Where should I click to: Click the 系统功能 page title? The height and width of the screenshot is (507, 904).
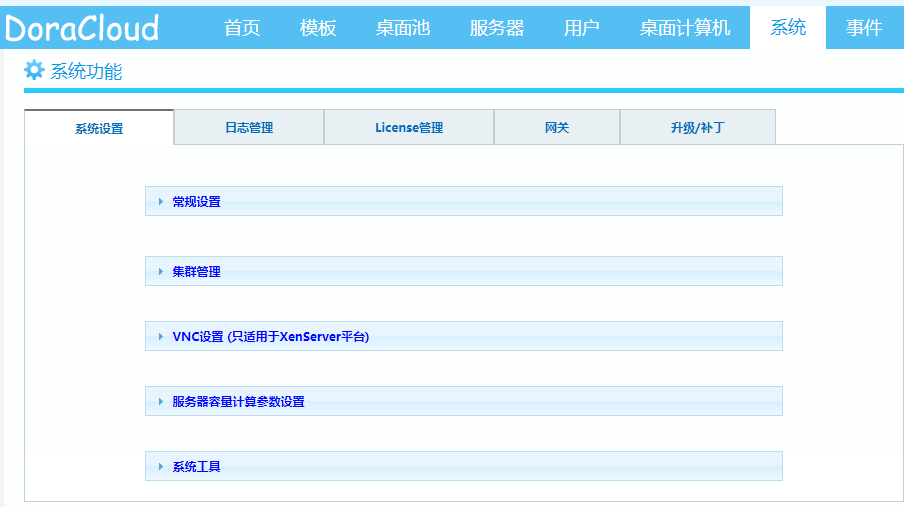(86, 72)
